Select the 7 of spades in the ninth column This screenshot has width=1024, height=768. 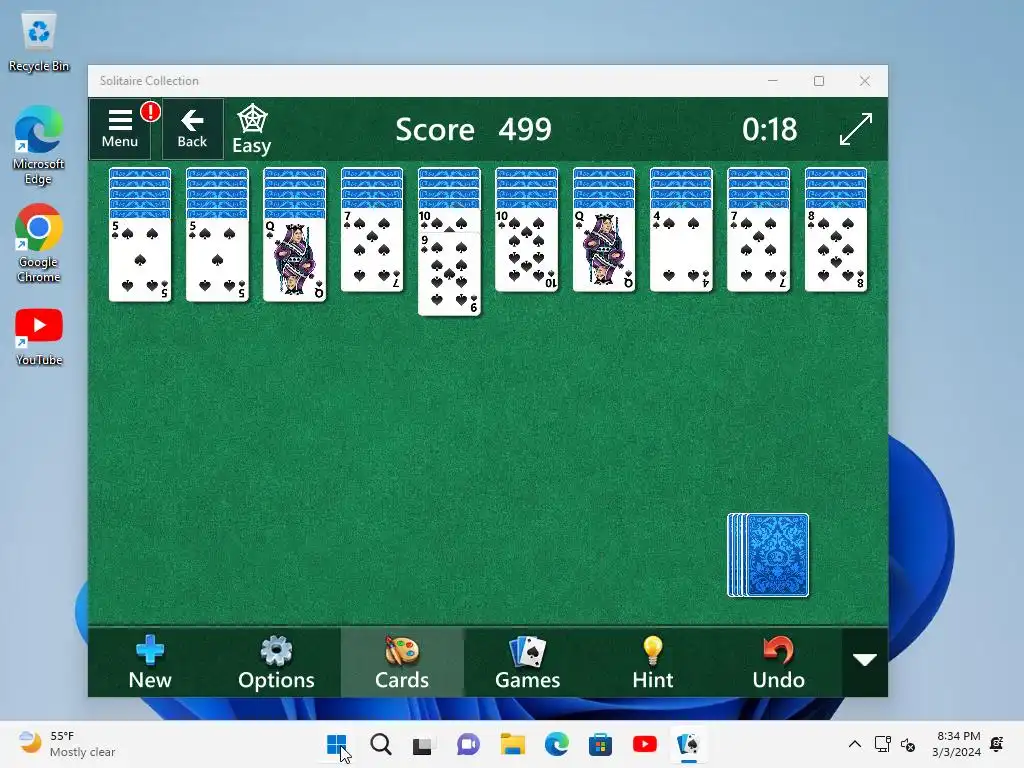pyautogui.click(x=758, y=250)
